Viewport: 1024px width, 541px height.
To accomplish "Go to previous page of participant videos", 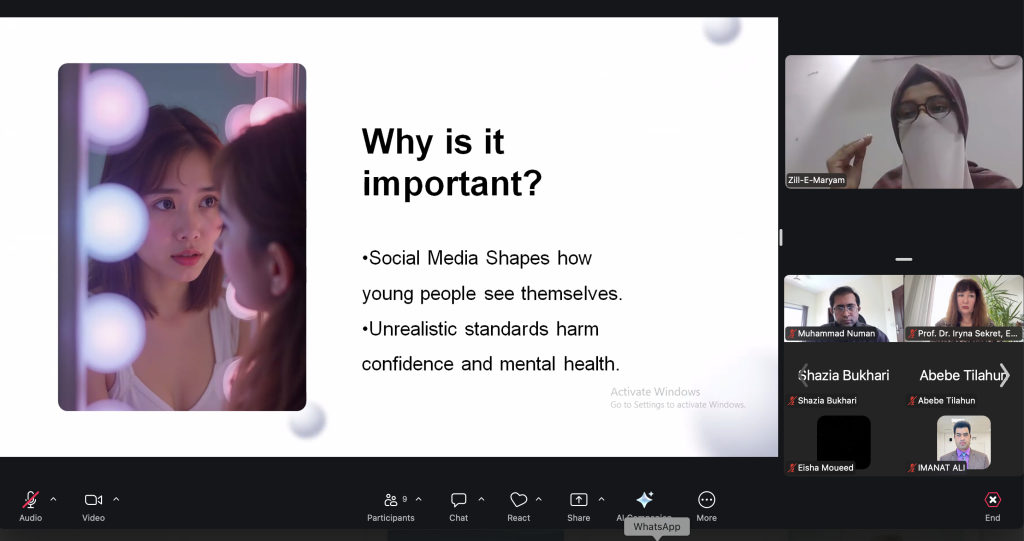I will [x=804, y=375].
